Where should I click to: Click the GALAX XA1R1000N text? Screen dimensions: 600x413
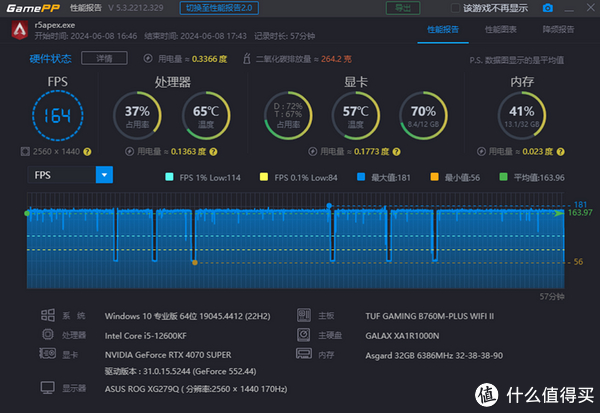(x=402, y=336)
